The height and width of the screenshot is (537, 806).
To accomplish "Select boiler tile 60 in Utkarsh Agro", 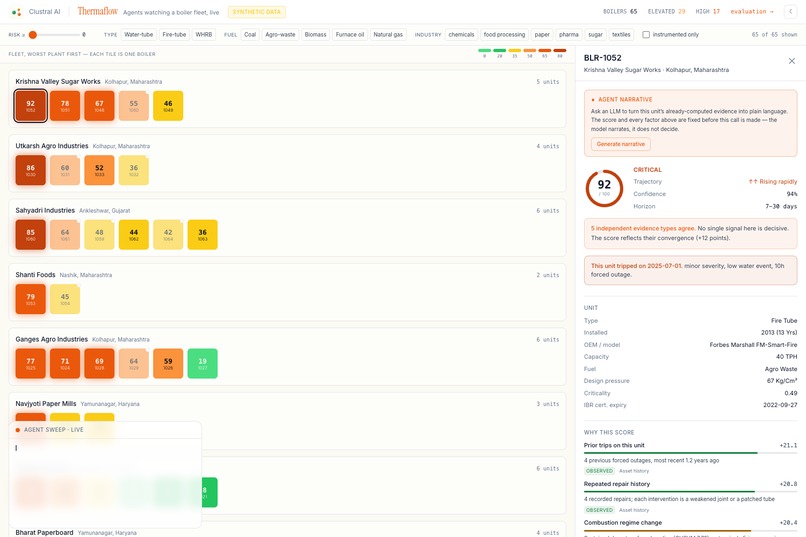I will click(x=65, y=170).
